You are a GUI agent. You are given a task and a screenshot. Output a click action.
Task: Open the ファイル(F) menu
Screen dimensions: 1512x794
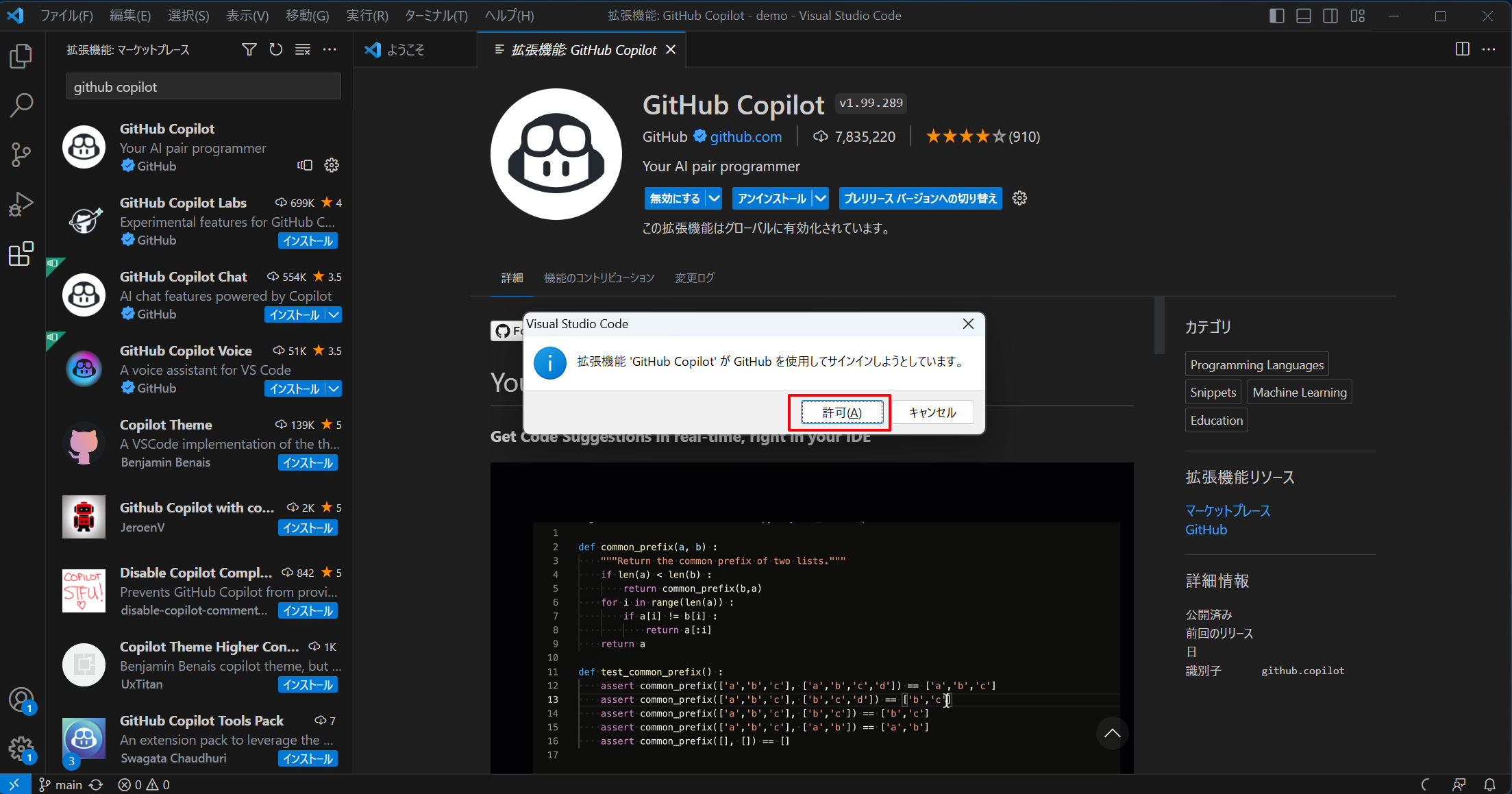(x=66, y=16)
